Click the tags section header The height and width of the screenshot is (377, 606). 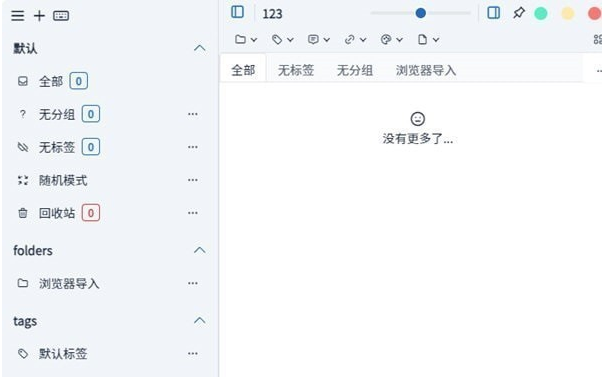[25, 321]
